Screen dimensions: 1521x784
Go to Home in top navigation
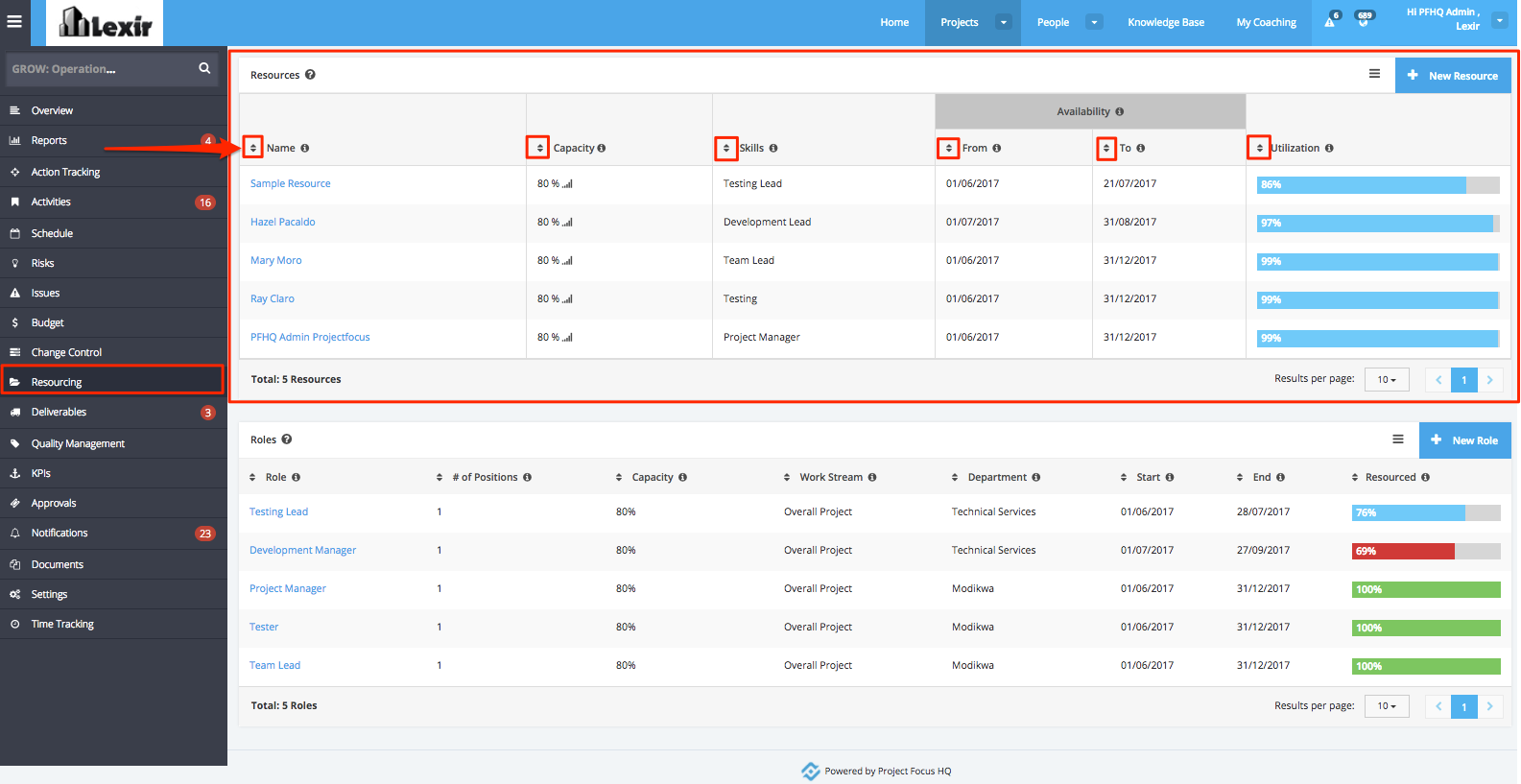(894, 22)
